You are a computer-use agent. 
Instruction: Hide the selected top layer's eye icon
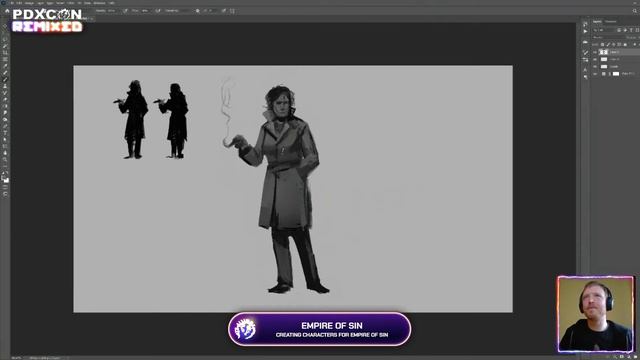595,52
